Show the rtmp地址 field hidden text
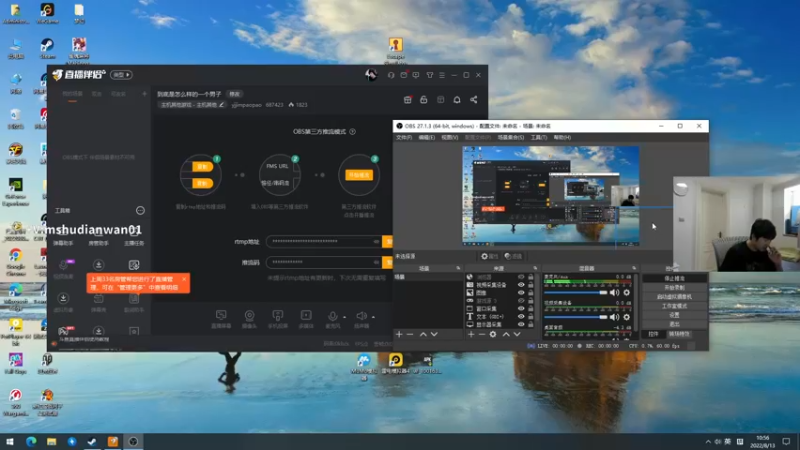800x450 pixels. (376, 241)
